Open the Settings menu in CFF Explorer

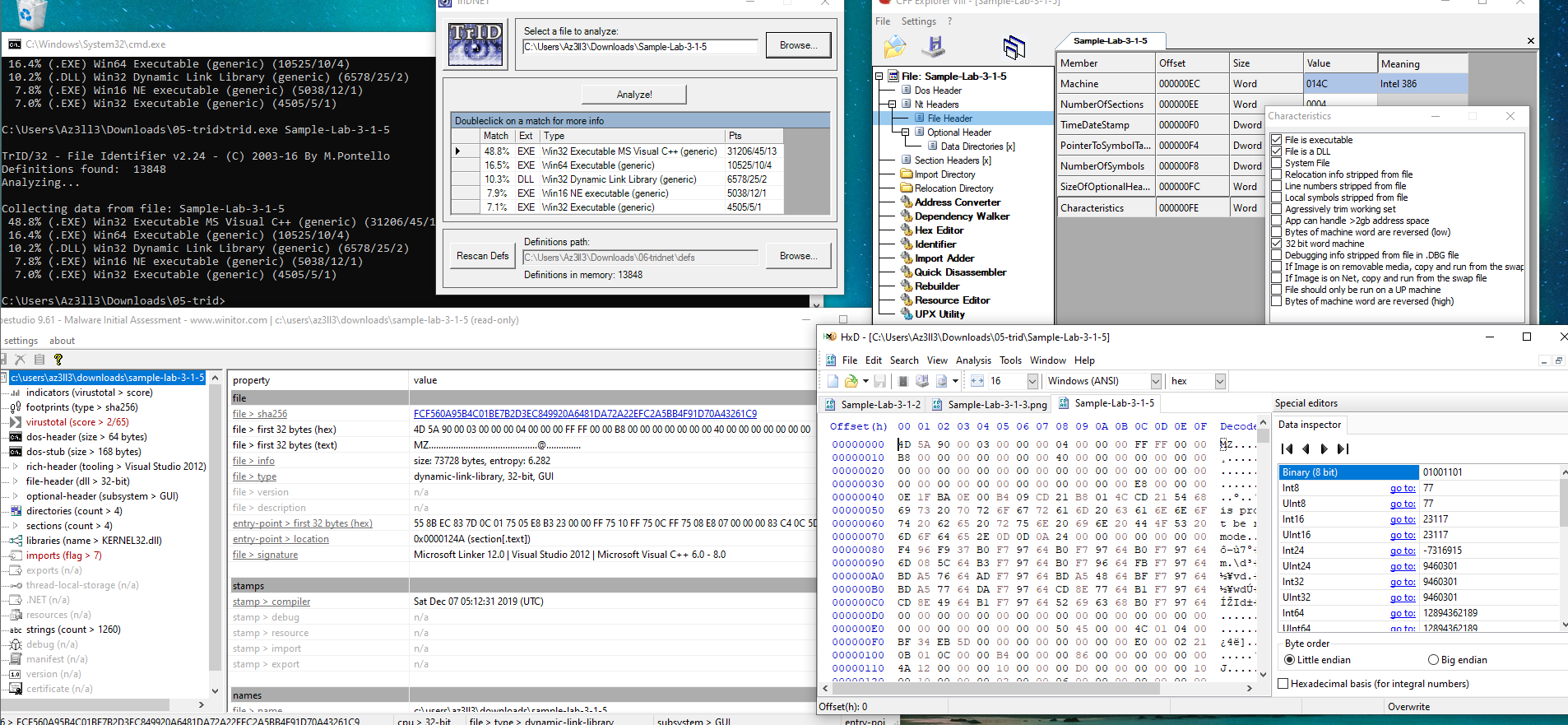918,21
